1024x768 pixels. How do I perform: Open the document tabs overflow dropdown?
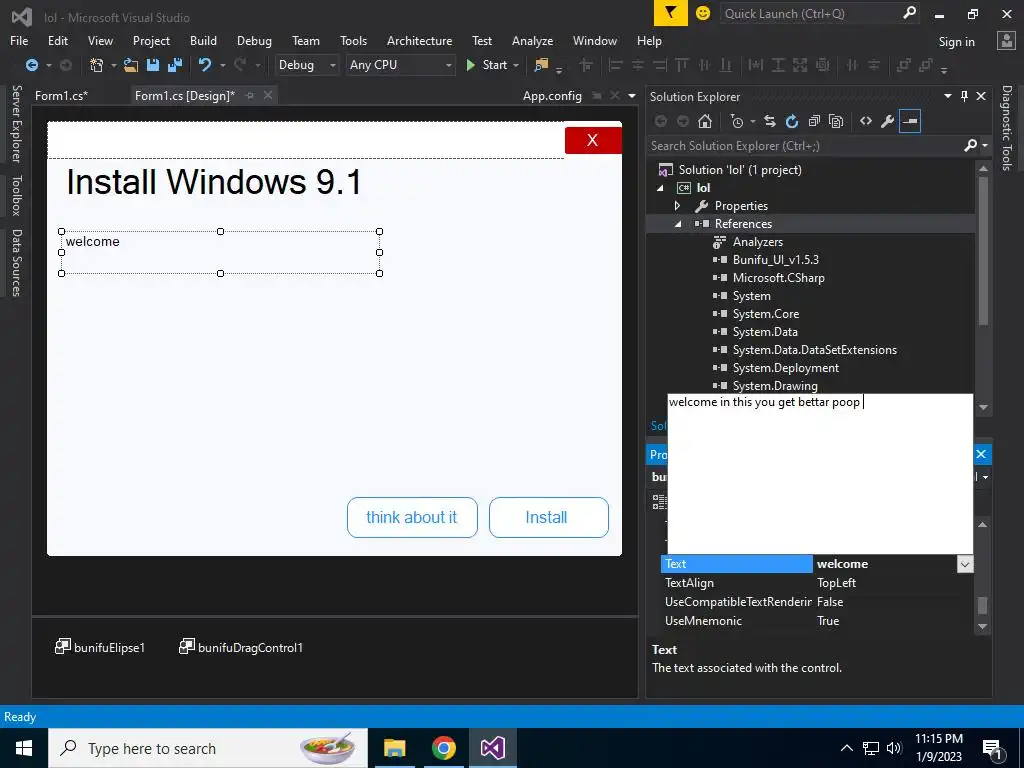point(632,95)
